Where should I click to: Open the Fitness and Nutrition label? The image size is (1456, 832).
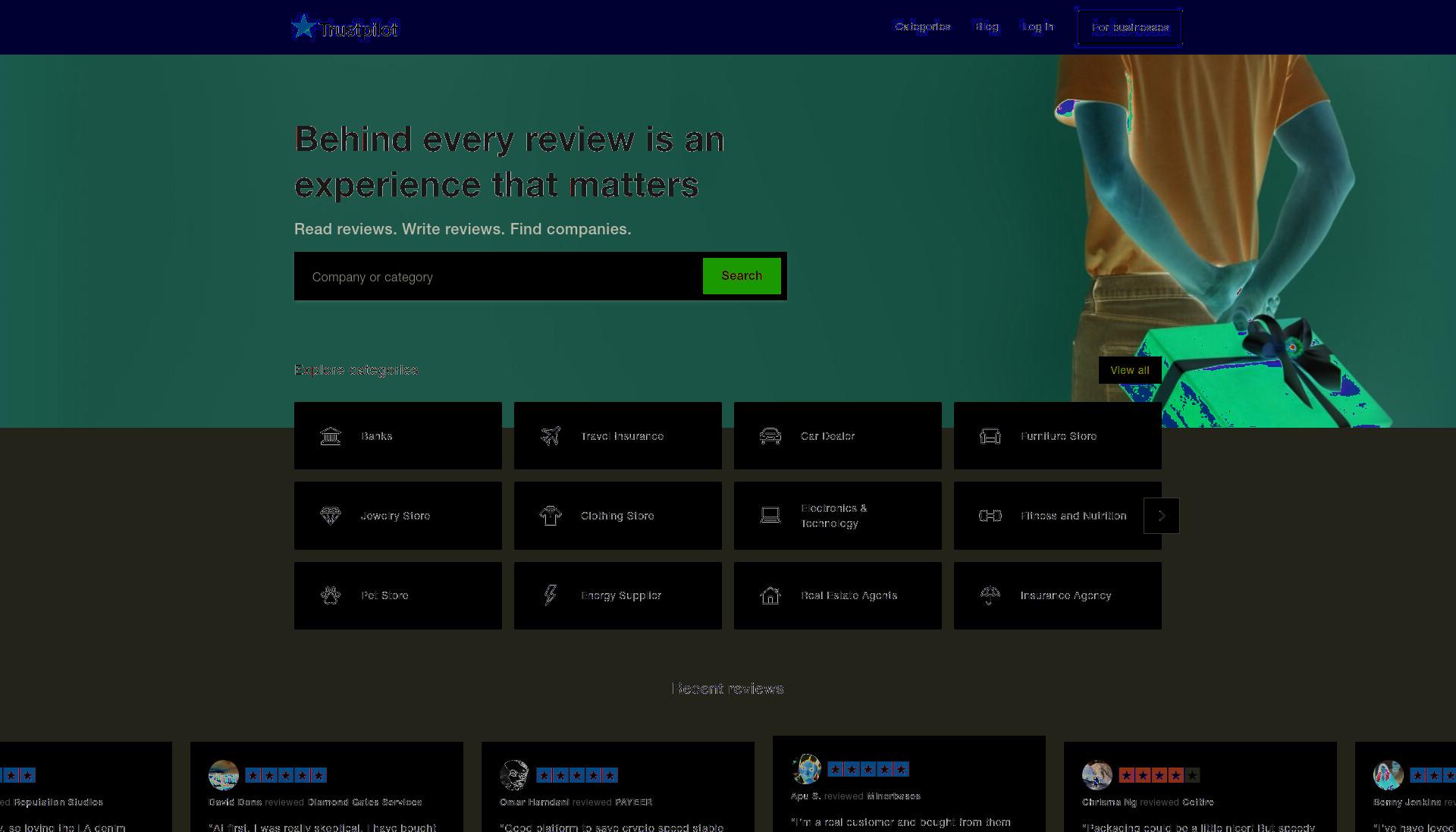point(1073,516)
